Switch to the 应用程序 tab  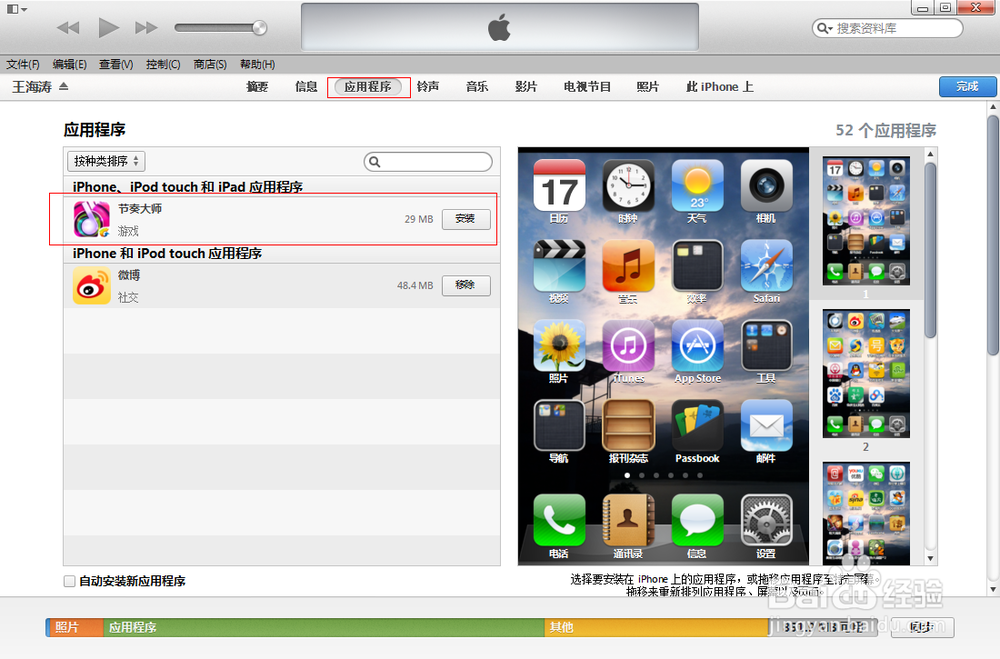(x=368, y=87)
